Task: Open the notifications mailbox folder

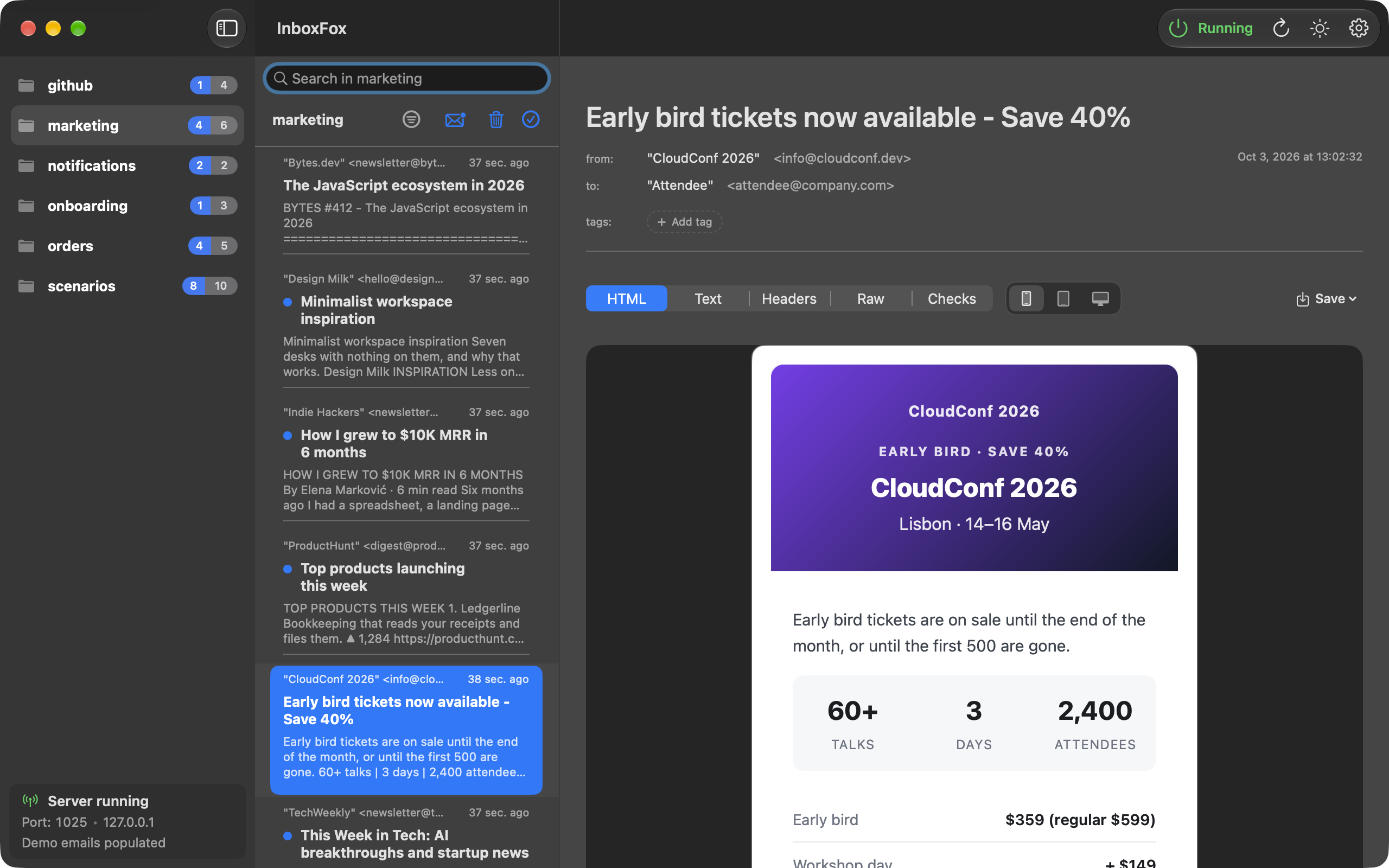Action: (x=128, y=165)
